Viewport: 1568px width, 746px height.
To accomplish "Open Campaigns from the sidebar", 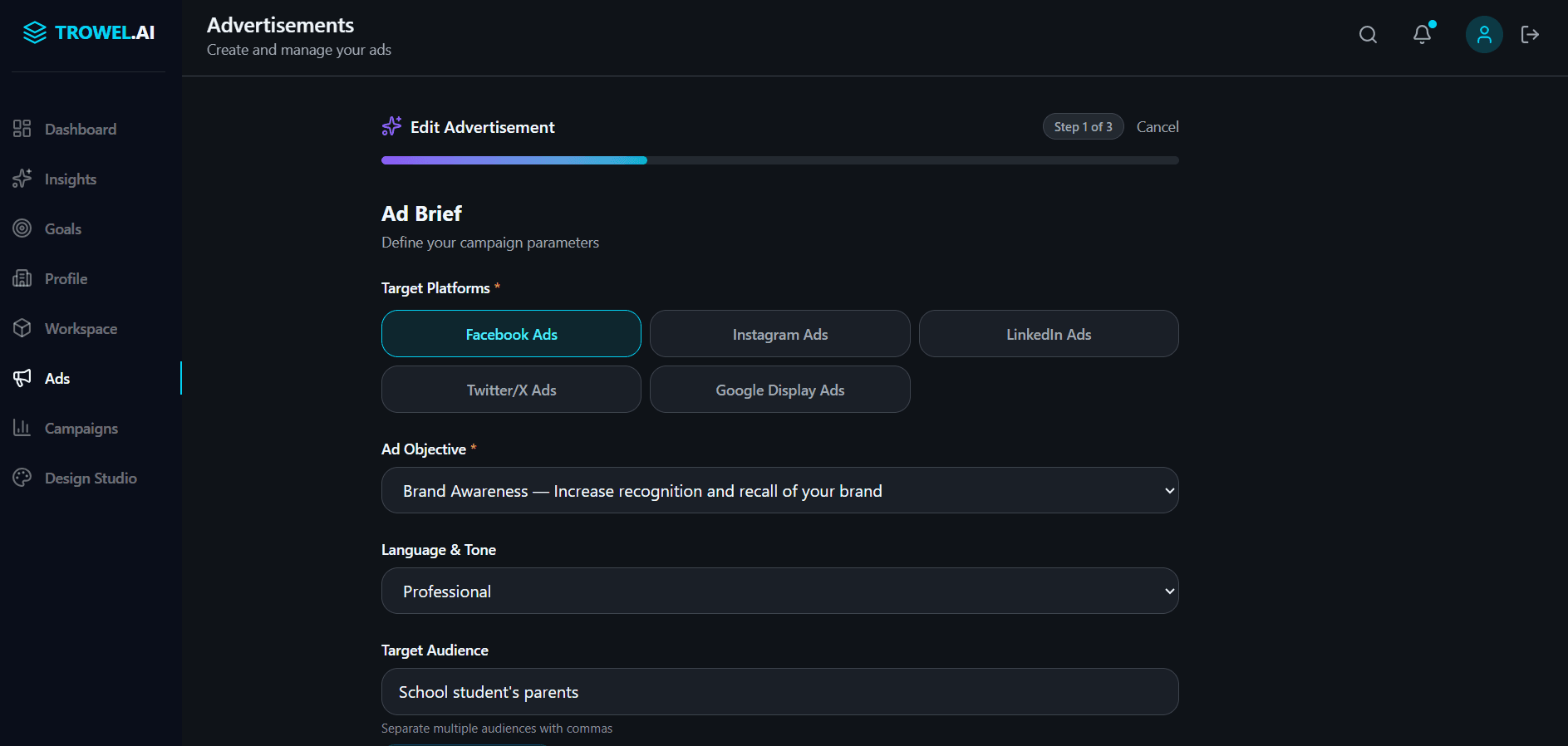I will click(81, 428).
